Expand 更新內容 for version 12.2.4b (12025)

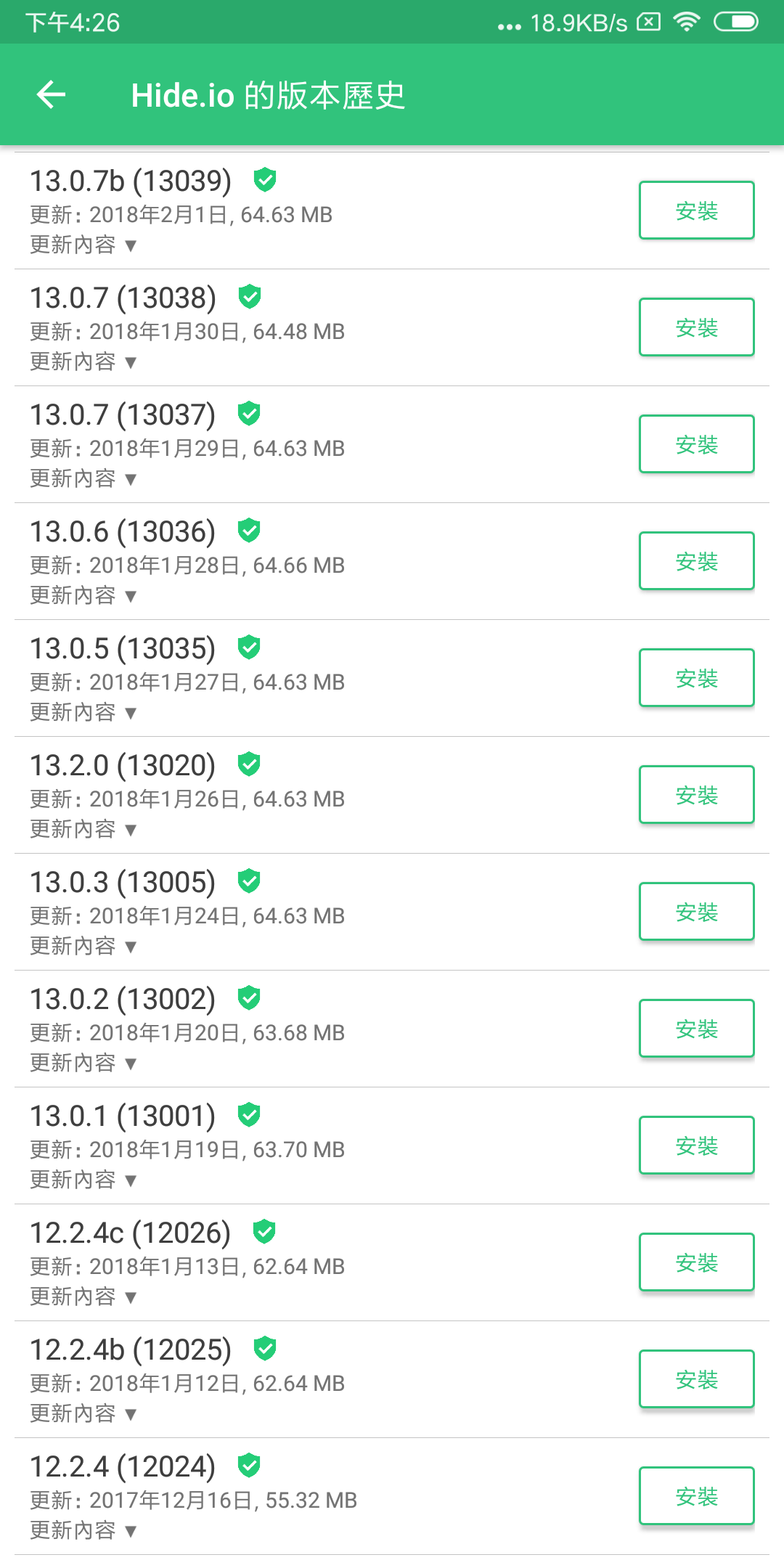[x=83, y=1413]
